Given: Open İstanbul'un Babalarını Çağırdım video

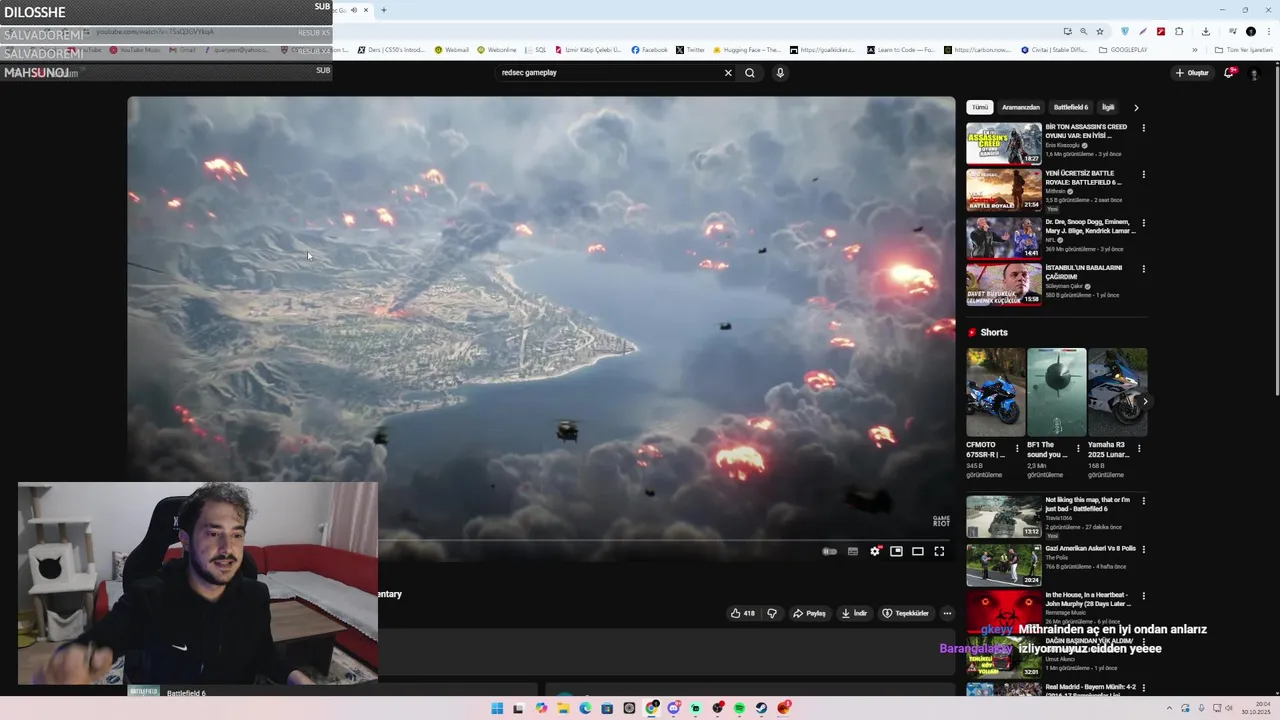Looking at the screenshot, I should pos(1003,284).
